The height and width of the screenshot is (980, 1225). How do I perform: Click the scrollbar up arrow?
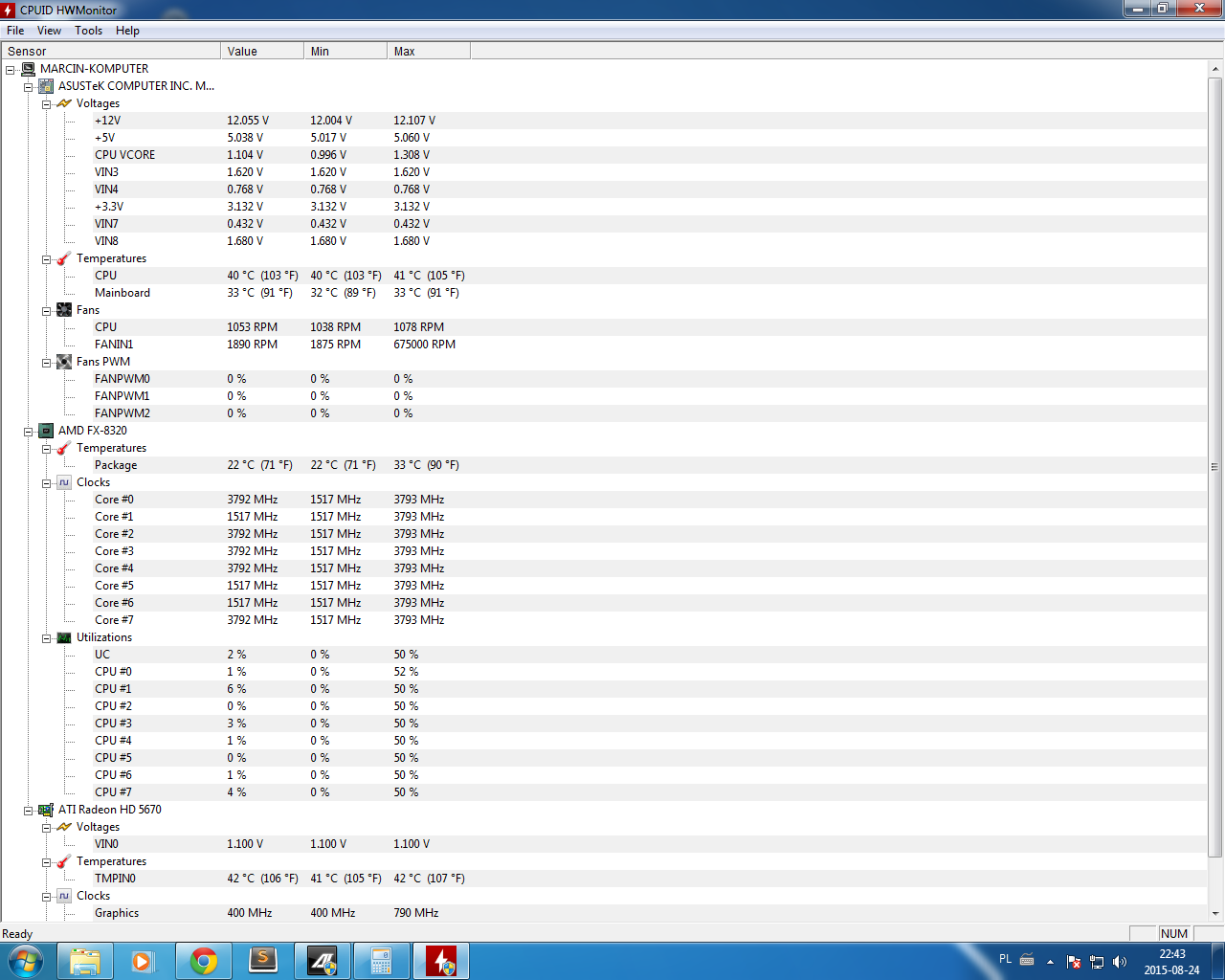coord(1215,69)
